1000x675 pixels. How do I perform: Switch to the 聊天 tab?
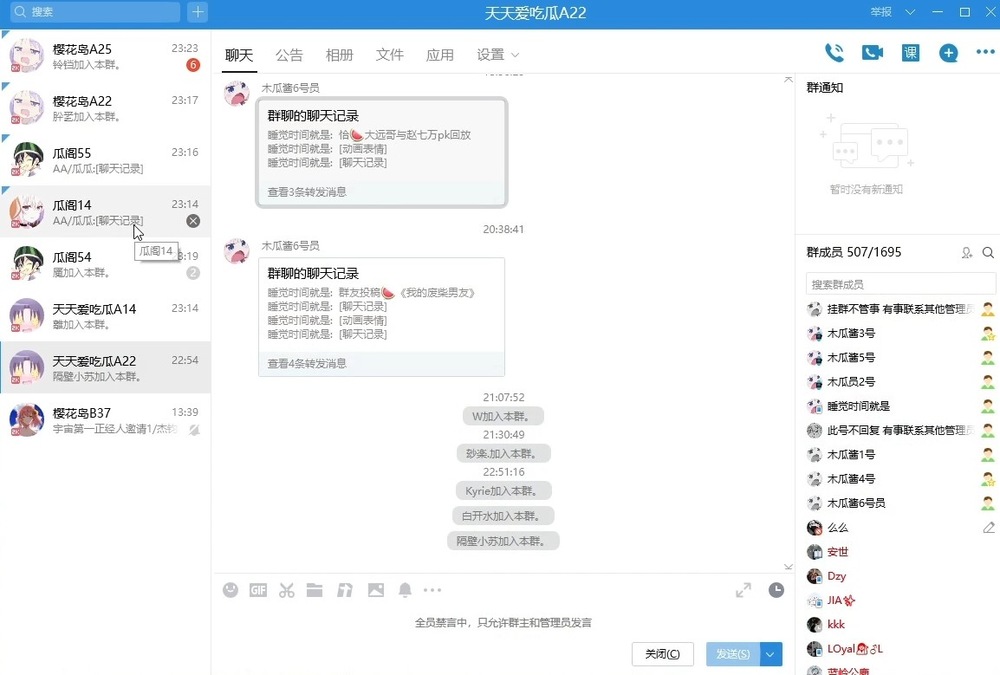tap(239, 56)
